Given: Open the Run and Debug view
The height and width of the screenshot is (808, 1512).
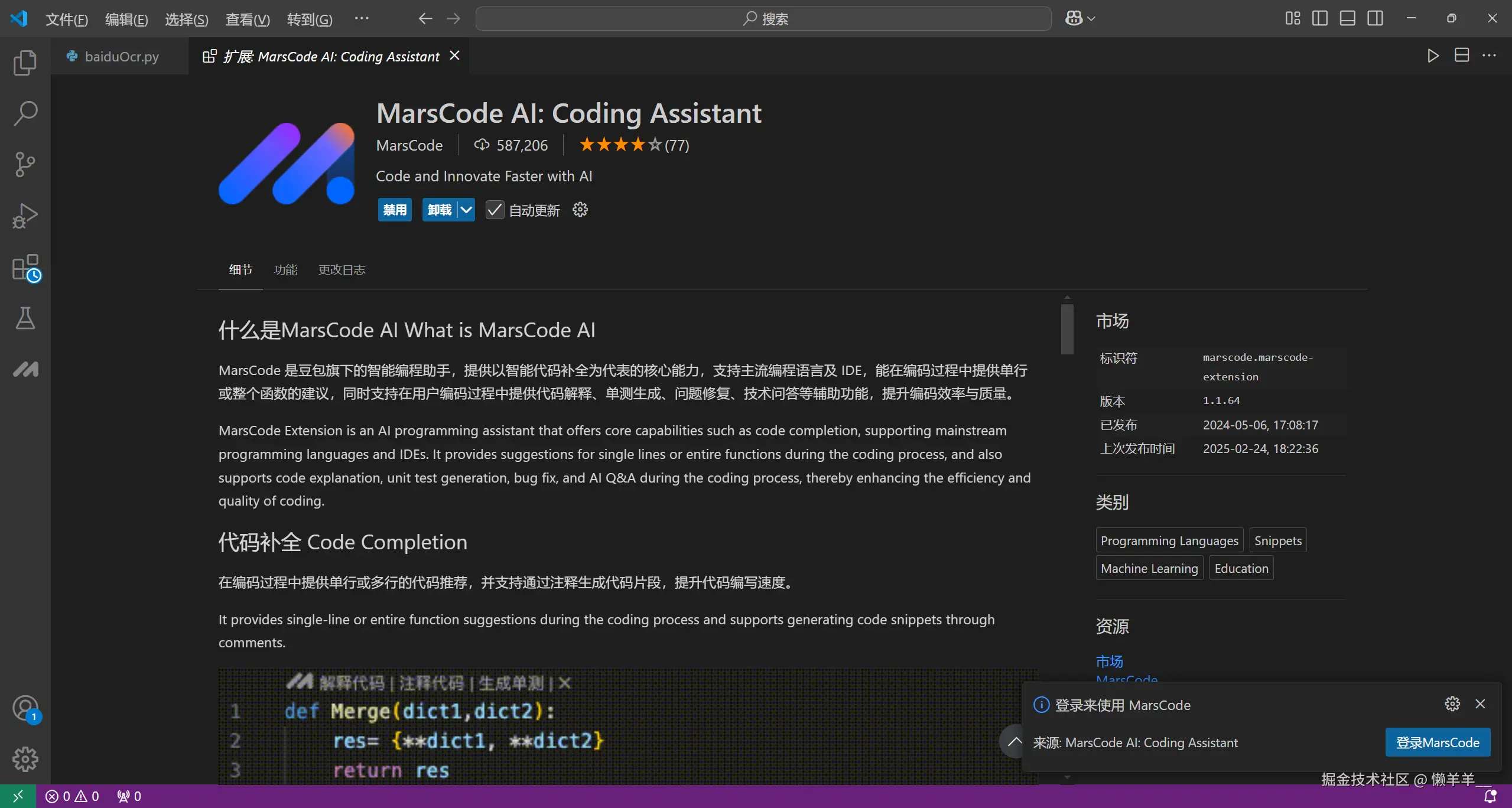Looking at the screenshot, I should point(25,216).
